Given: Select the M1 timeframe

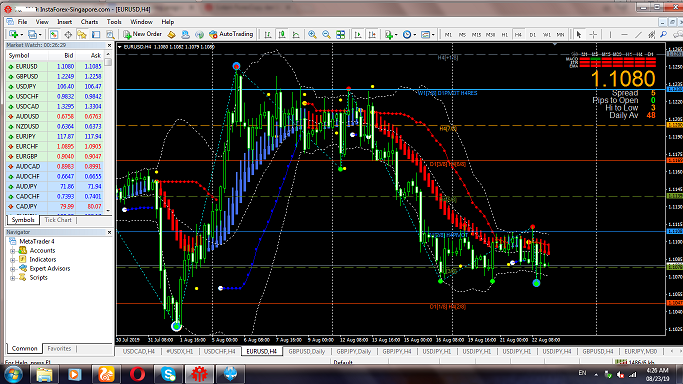Looking at the screenshot, I should 448,34.
